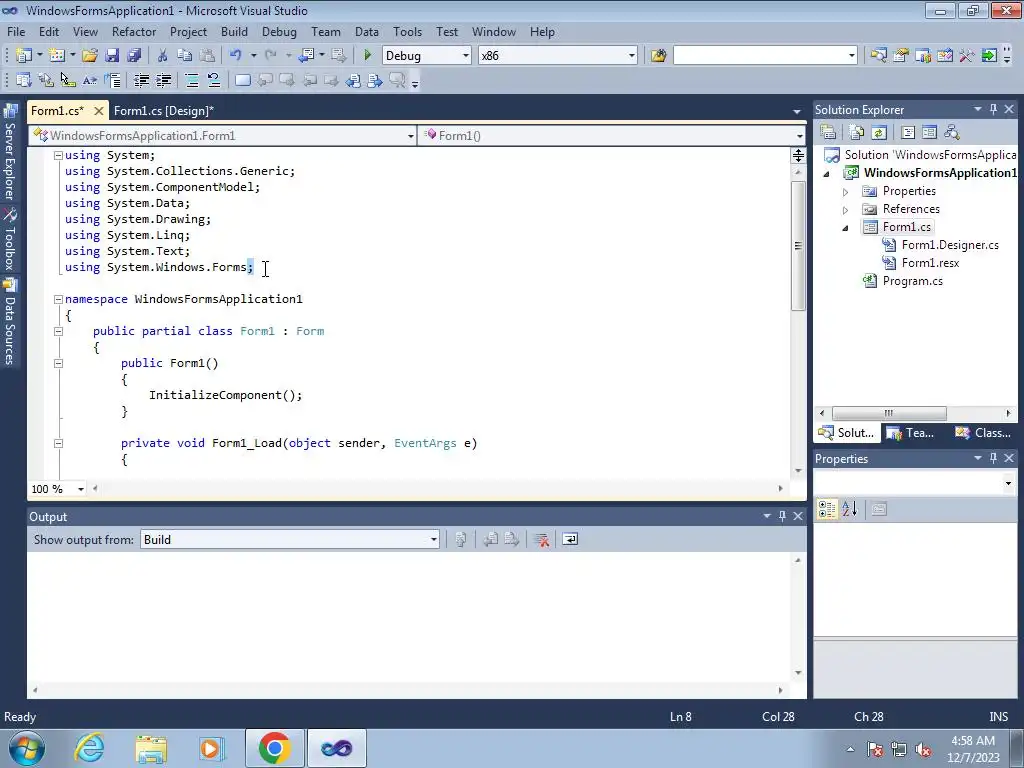Collapse the Form1.cs node in Solution Explorer

(845, 228)
